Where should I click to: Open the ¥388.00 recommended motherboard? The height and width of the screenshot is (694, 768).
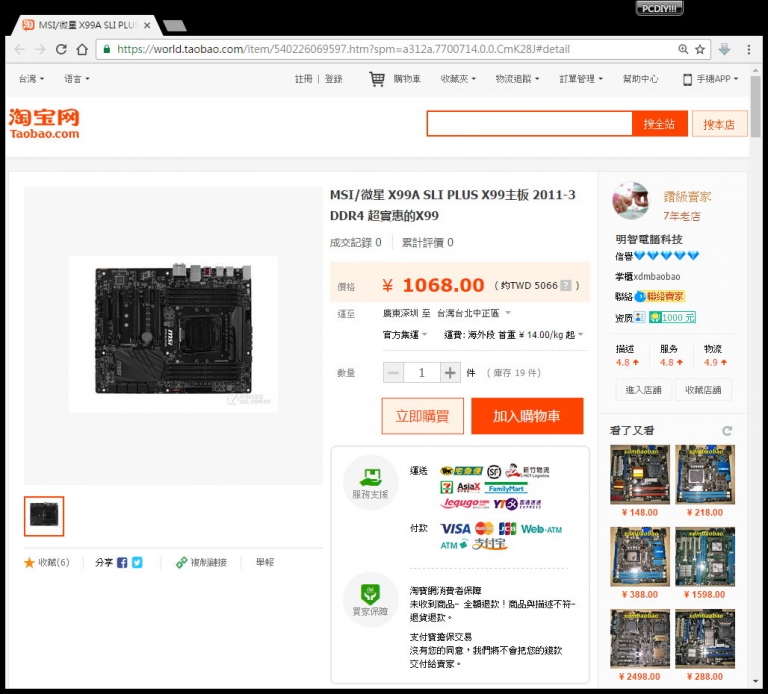[640, 557]
